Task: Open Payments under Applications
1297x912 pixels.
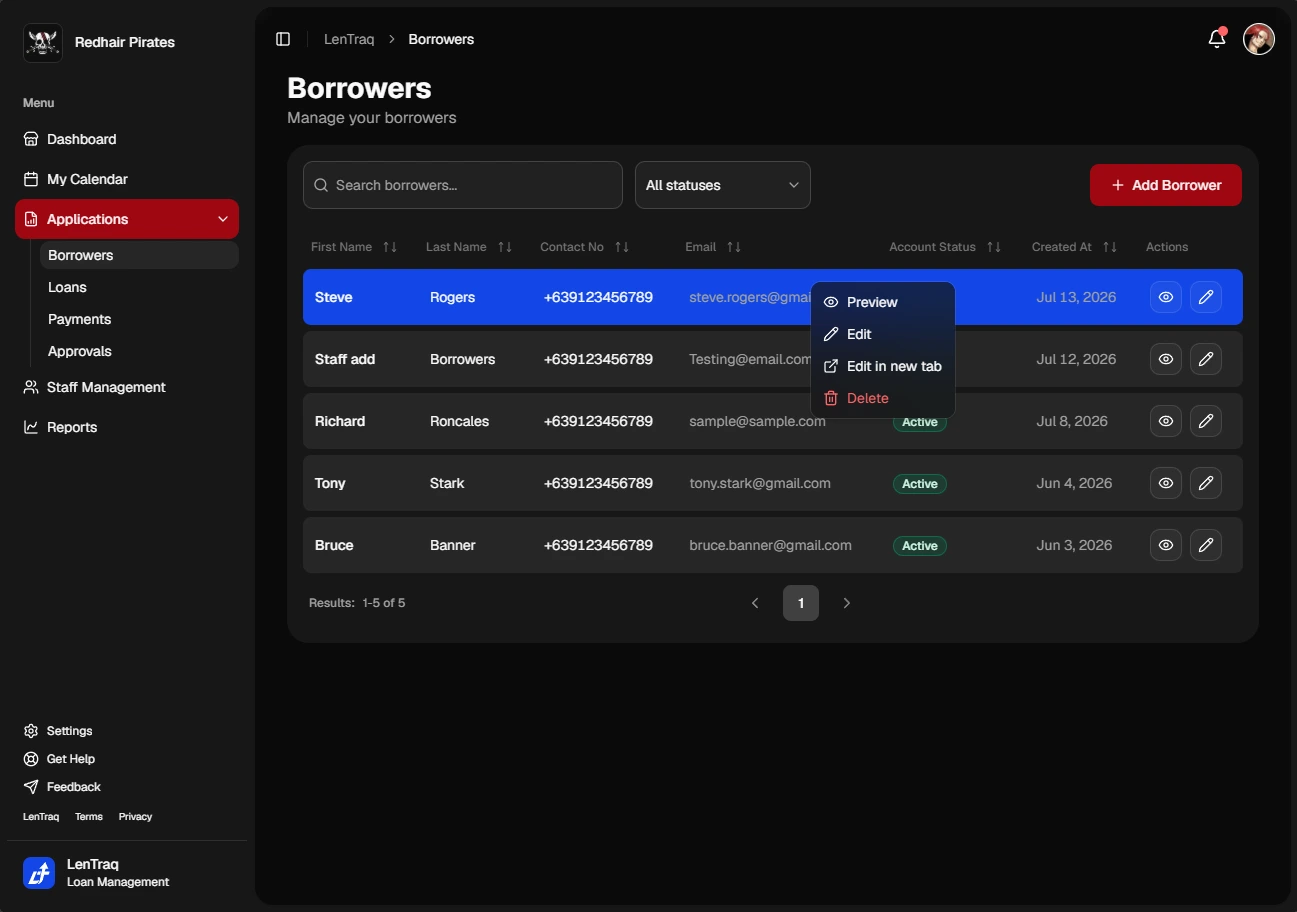Action: [x=139, y=319]
